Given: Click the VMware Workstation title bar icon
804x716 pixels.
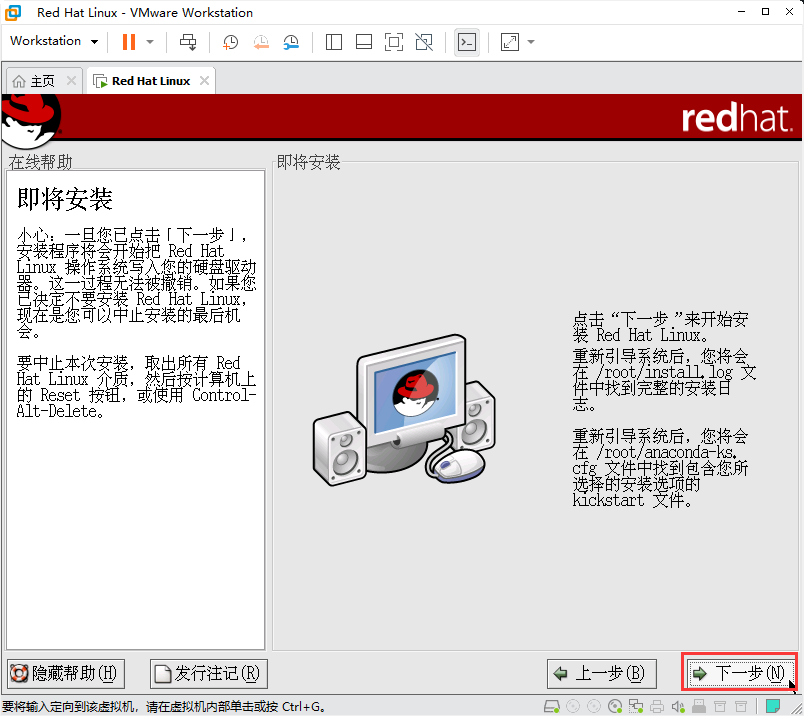Looking at the screenshot, I should pos(13,12).
